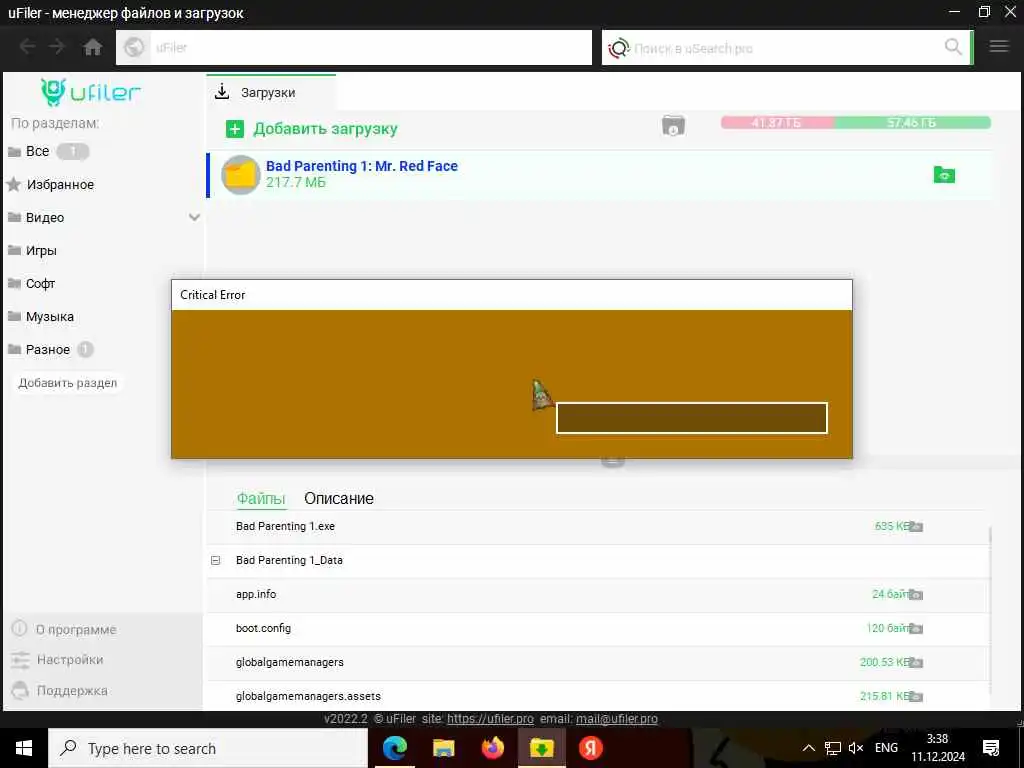Click the globe icon in address bar
Viewport: 1024px width, 768px height.
[134, 48]
